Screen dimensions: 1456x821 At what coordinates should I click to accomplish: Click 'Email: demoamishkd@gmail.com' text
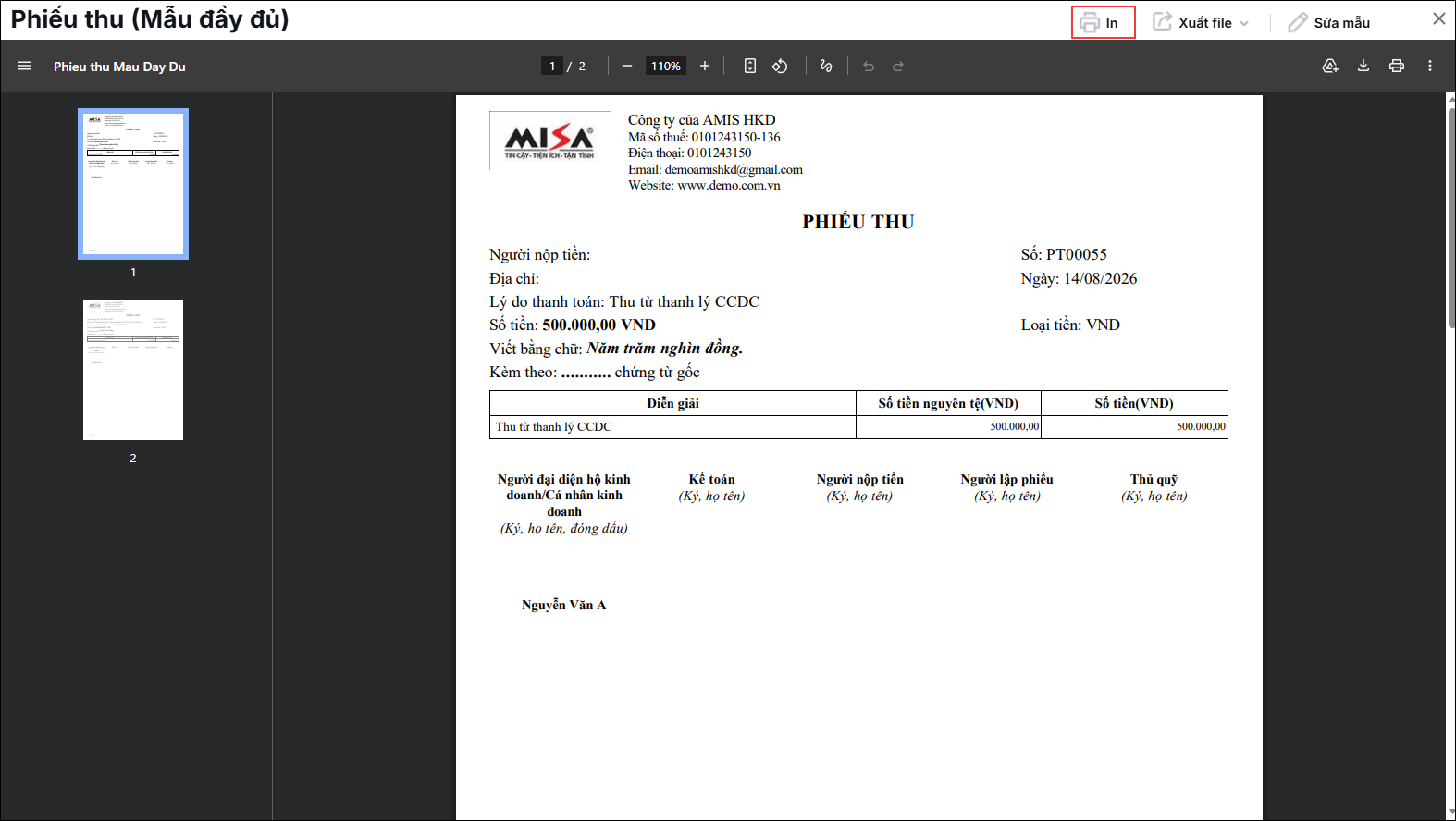[x=715, y=169]
